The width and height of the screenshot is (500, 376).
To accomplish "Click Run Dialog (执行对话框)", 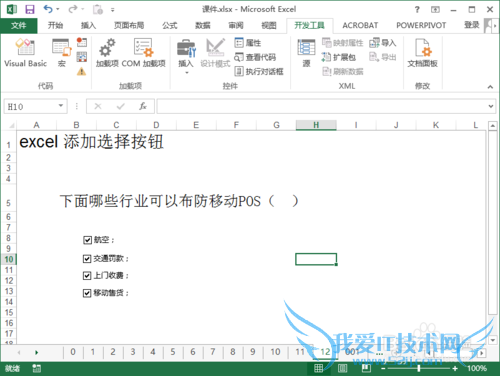I will (259, 71).
